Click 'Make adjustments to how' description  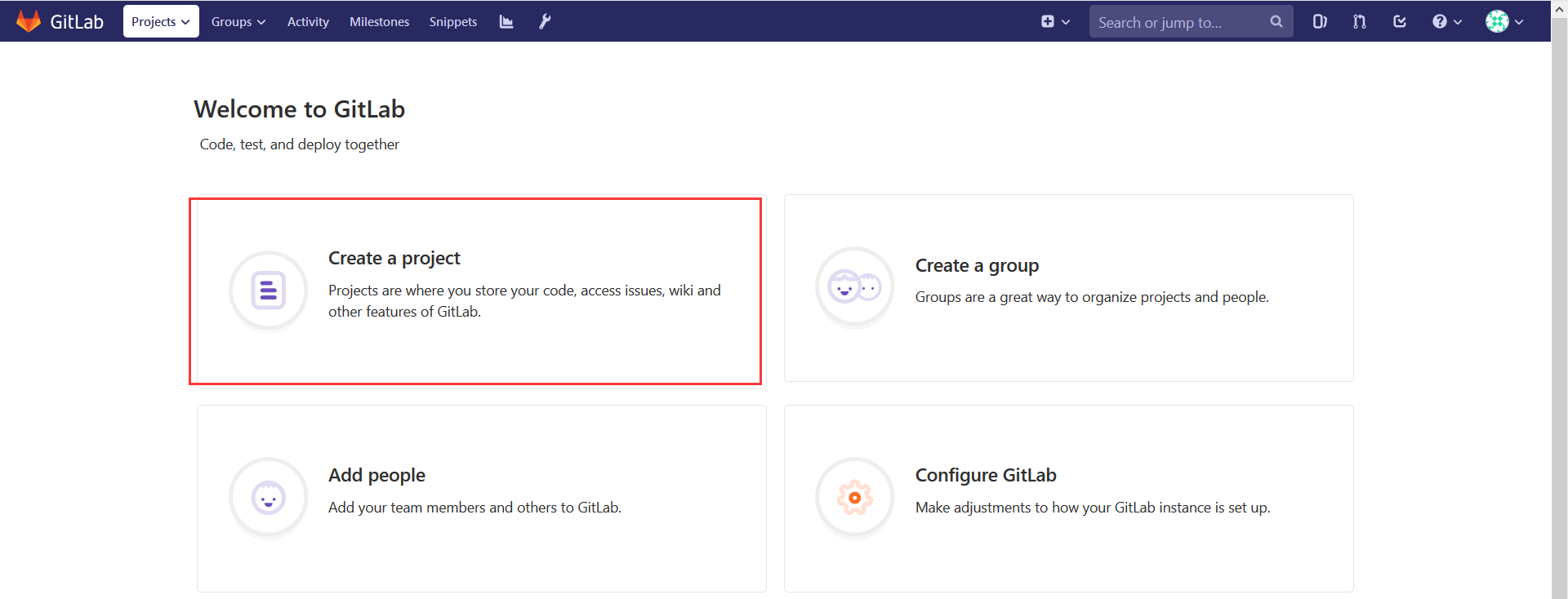pos(1093,508)
